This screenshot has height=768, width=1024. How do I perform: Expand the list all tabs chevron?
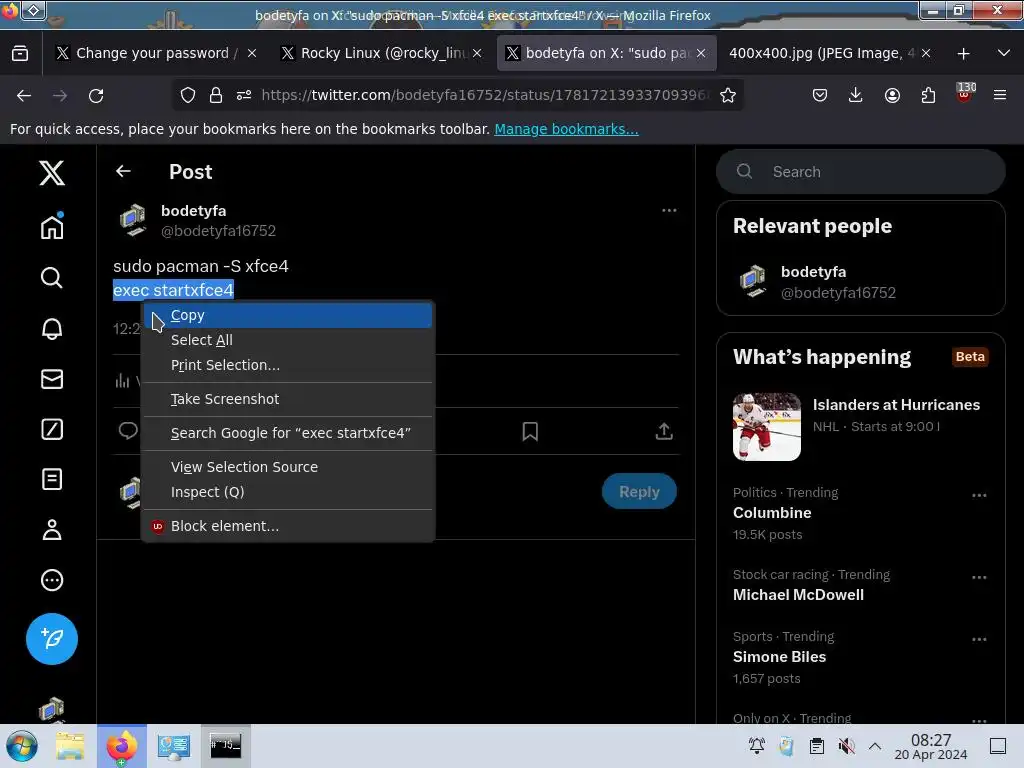1004,53
